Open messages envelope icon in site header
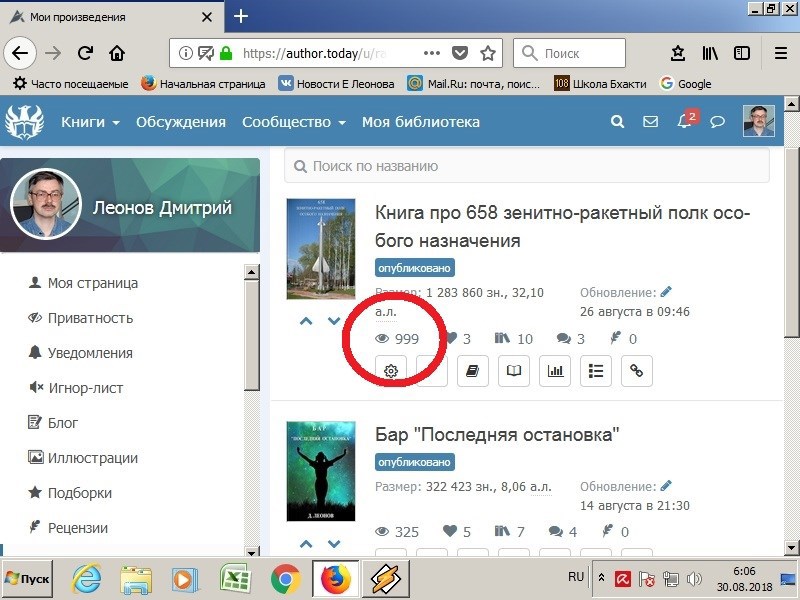 pos(650,122)
